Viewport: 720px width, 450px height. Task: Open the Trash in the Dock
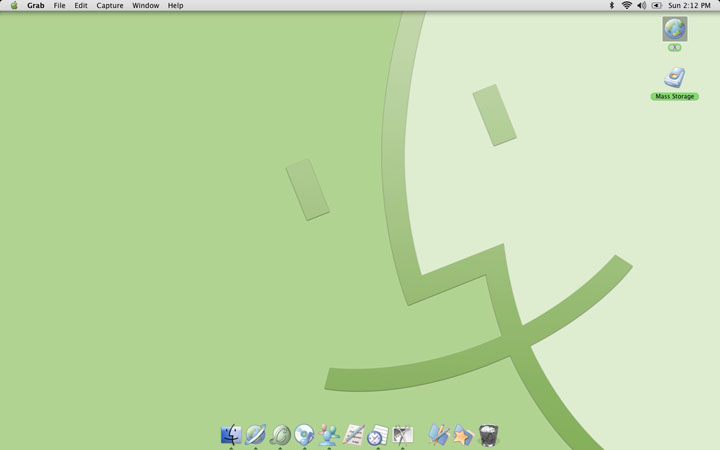pyautogui.click(x=488, y=434)
